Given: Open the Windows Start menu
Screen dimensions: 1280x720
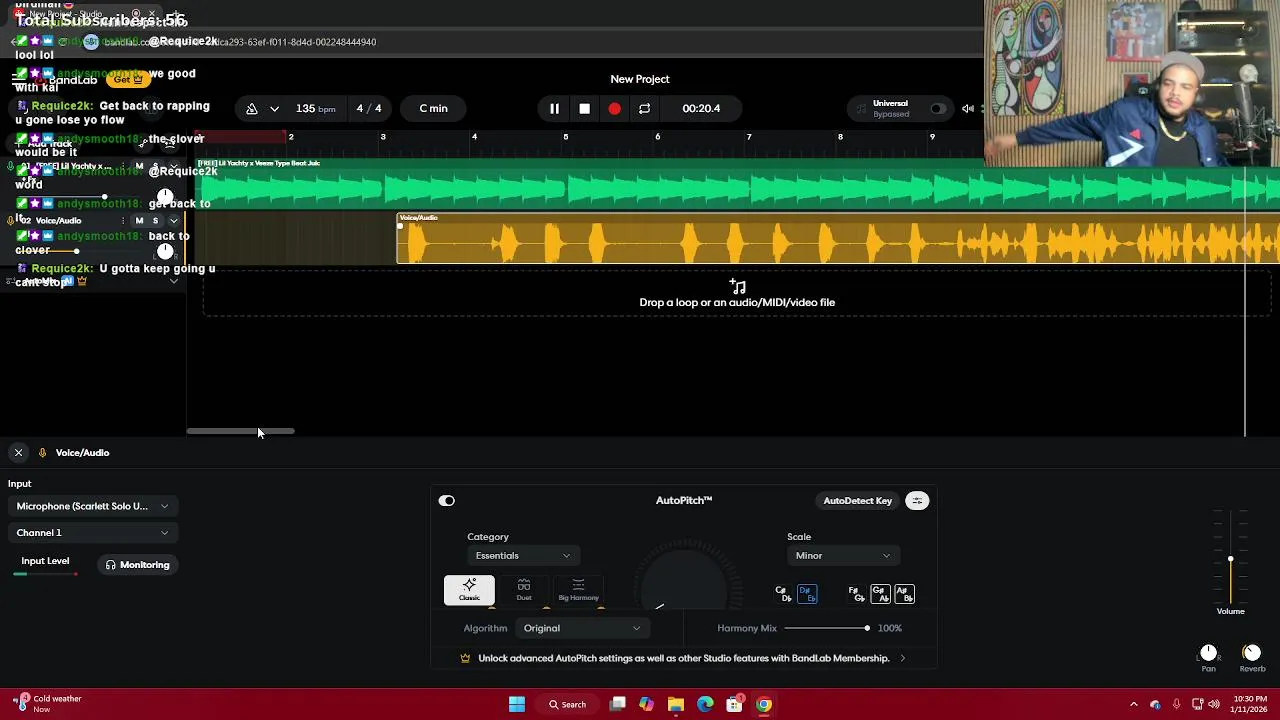Looking at the screenshot, I should pos(517,704).
